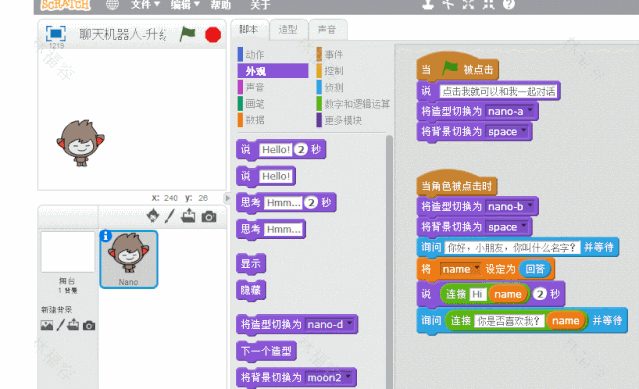The image size is (639, 389).
Task: Click the 当角色被点击时 hat block
Action: 456,184
